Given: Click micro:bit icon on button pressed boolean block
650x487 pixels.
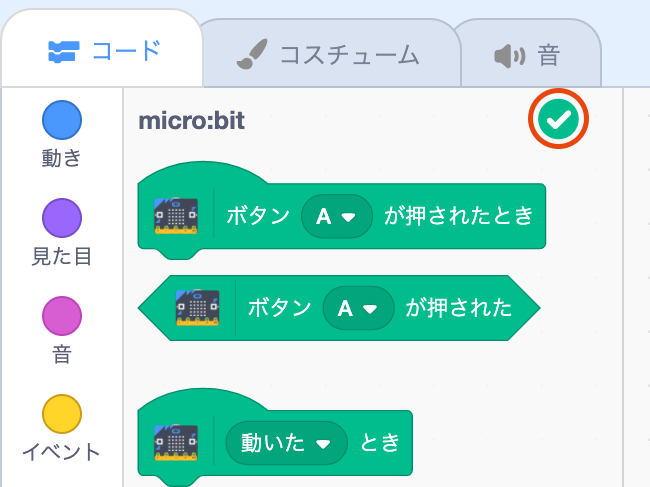Looking at the screenshot, I should 196,307.
